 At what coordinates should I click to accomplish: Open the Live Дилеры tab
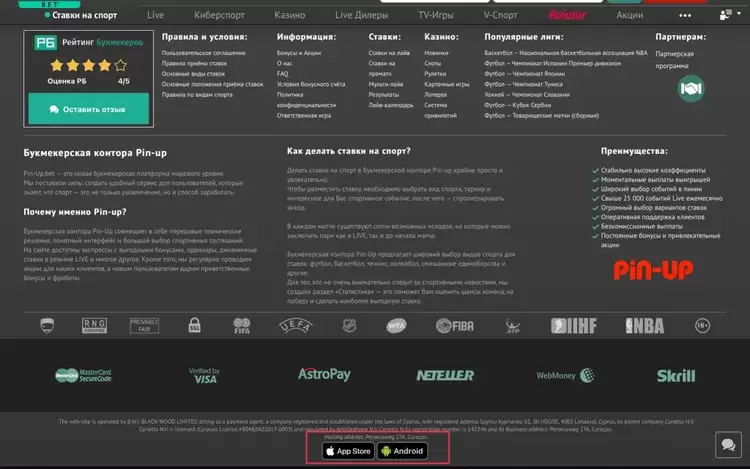[362, 15]
